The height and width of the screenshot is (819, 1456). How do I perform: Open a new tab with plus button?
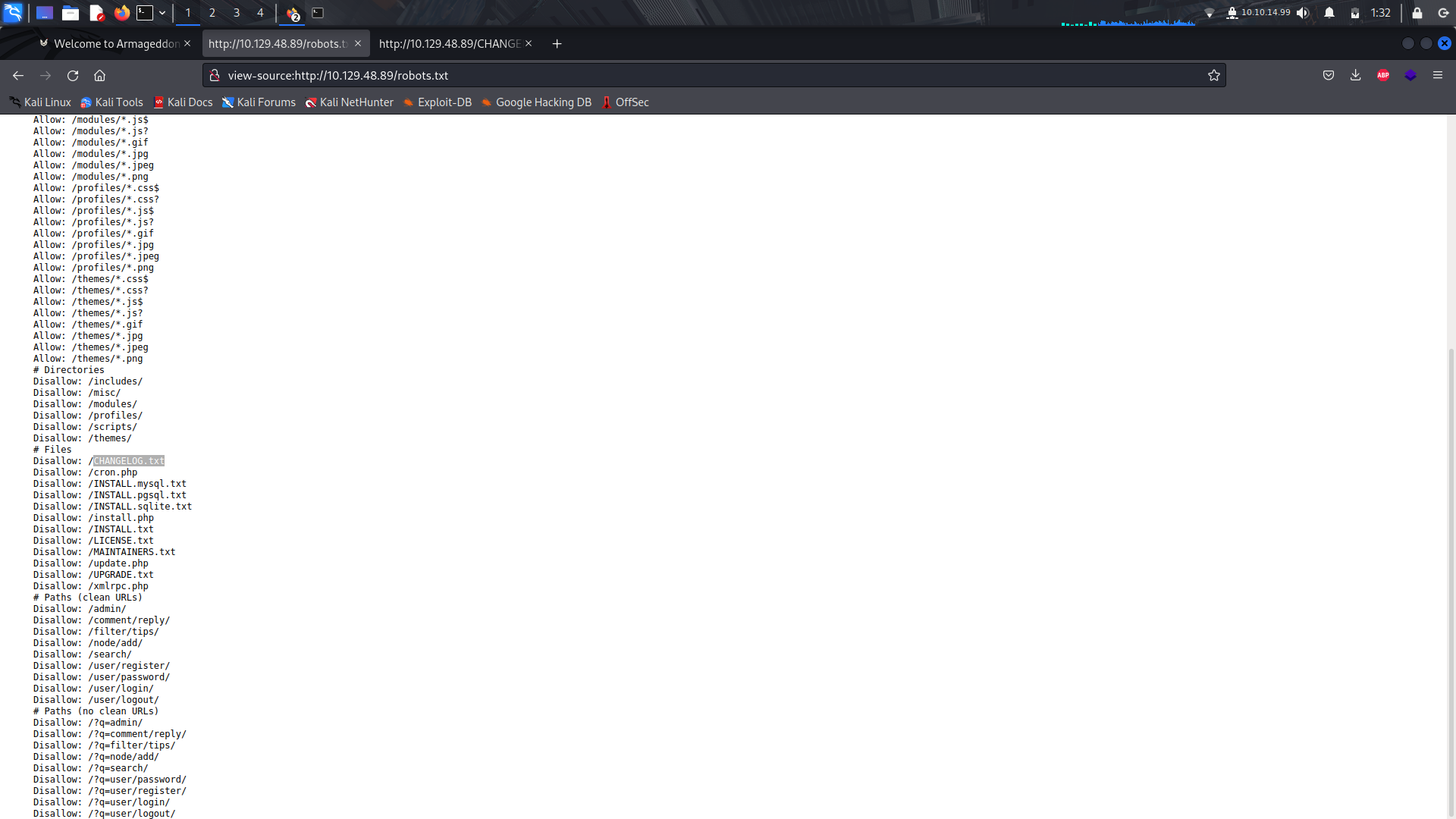(x=557, y=44)
